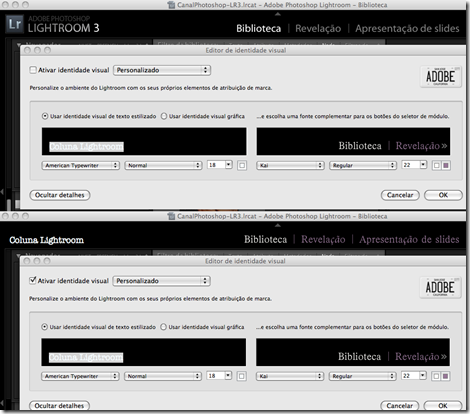Select texto estilizado radio in upper dialog
Viewport: 470px width, 414px height.
(x=45, y=116)
